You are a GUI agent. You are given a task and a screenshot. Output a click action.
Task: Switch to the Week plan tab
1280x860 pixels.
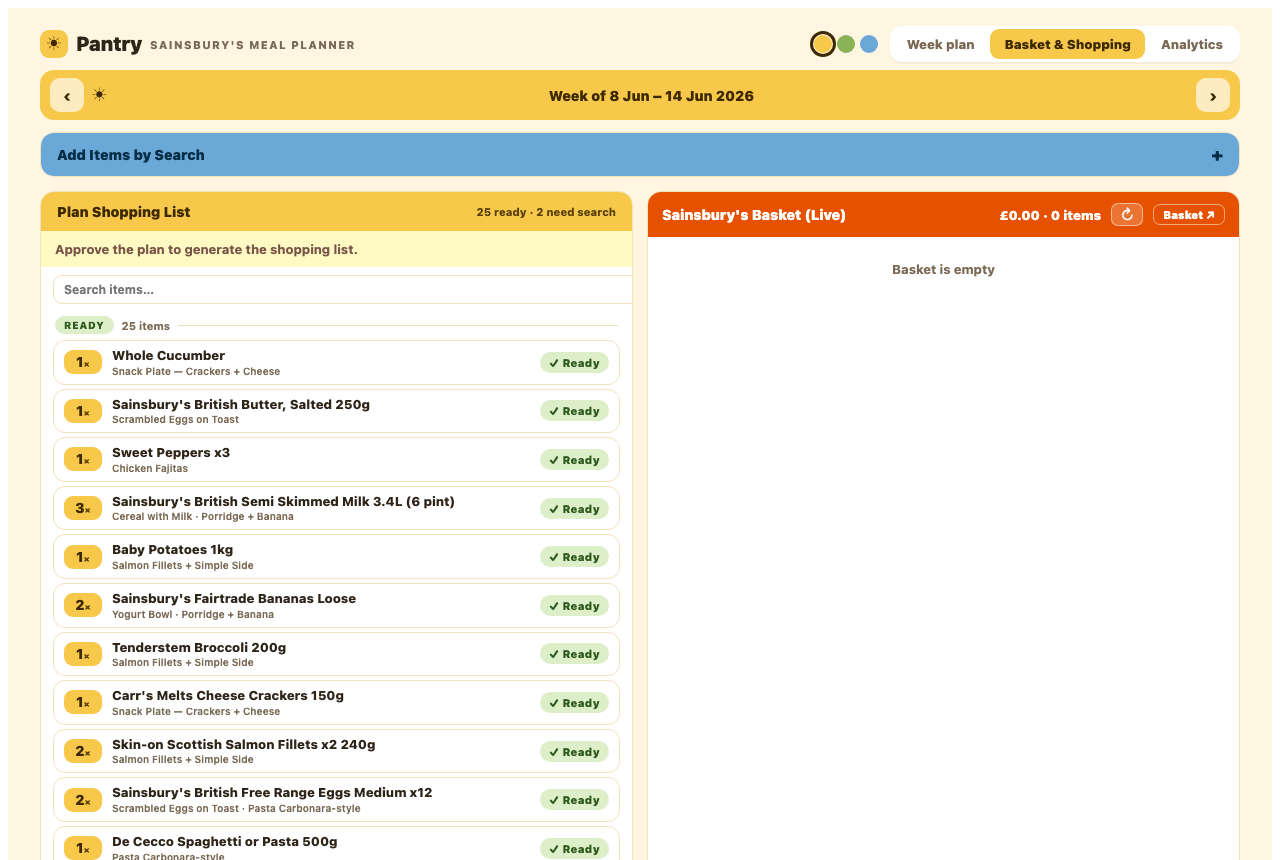point(940,44)
